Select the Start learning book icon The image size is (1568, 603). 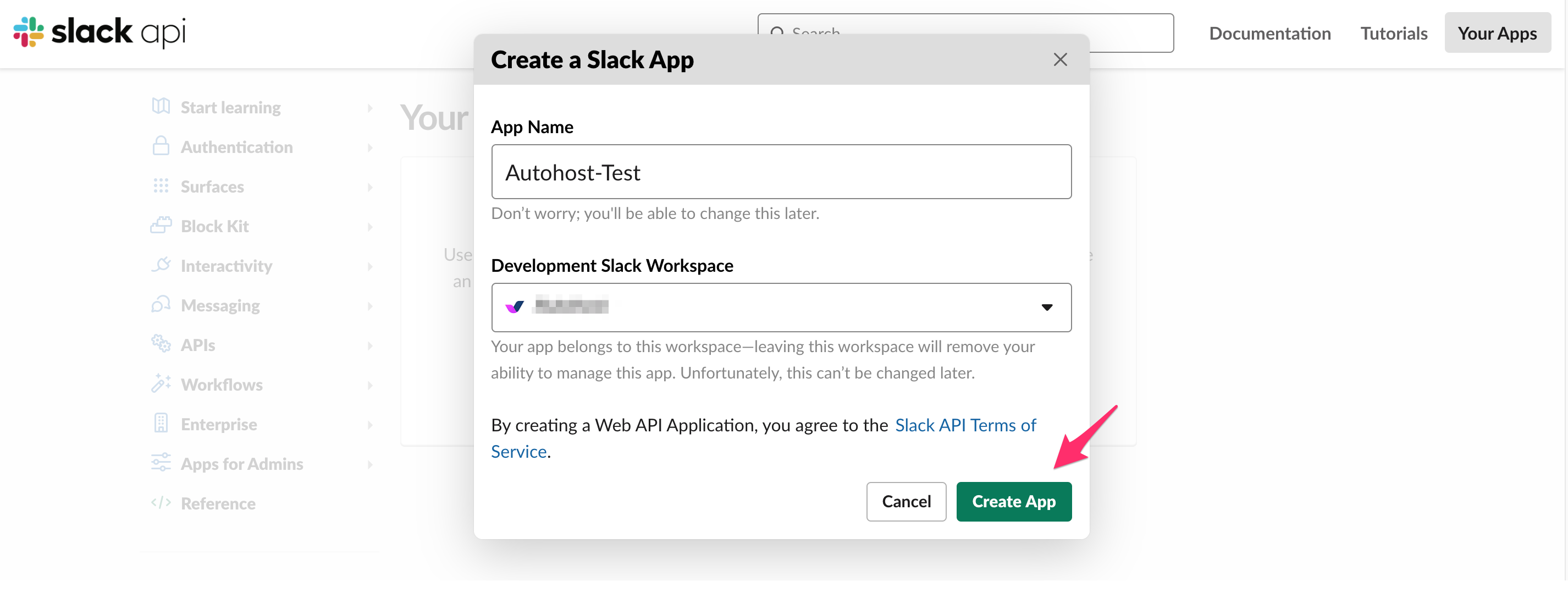[161, 107]
